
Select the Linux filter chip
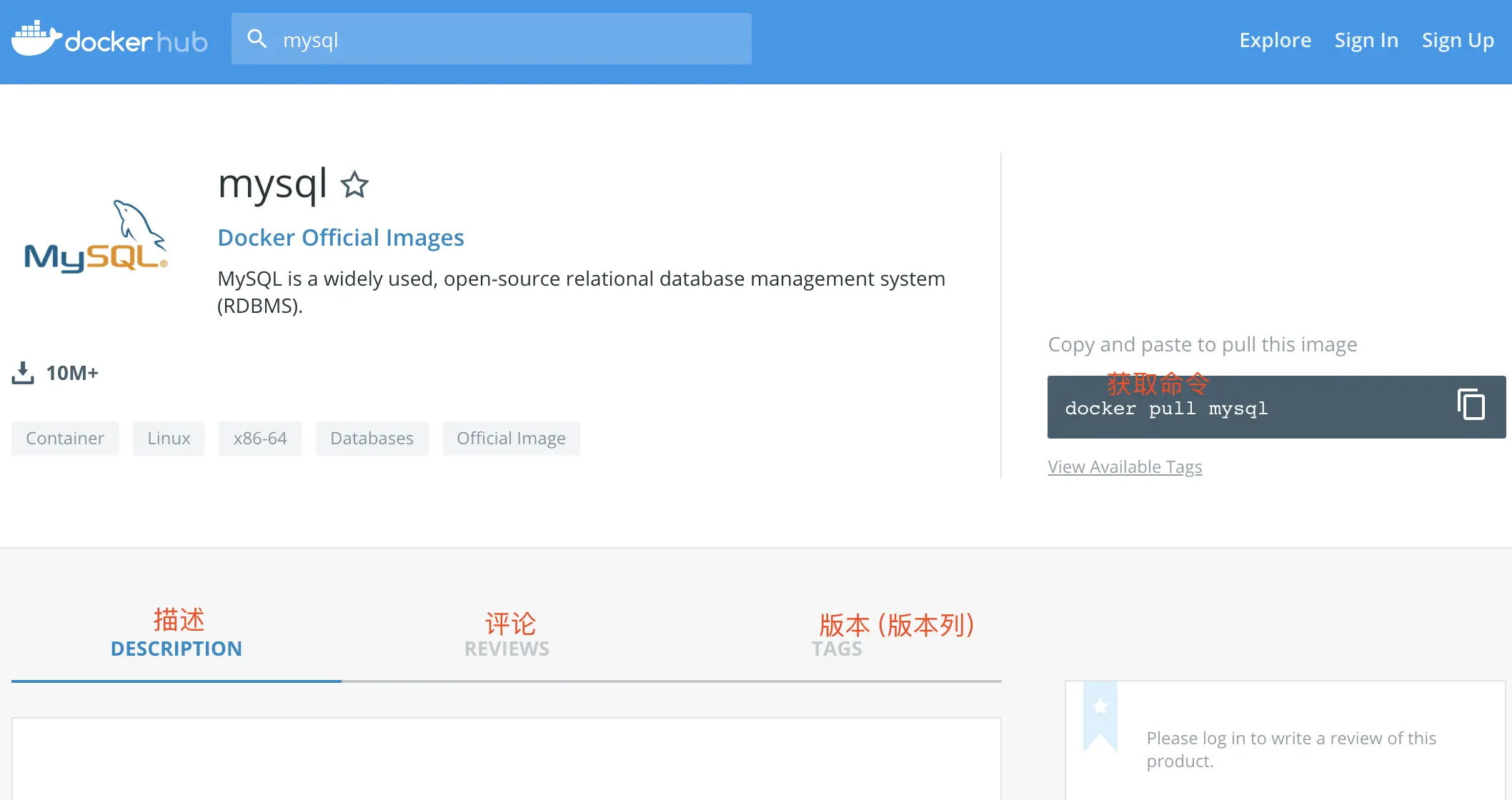point(169,438)
